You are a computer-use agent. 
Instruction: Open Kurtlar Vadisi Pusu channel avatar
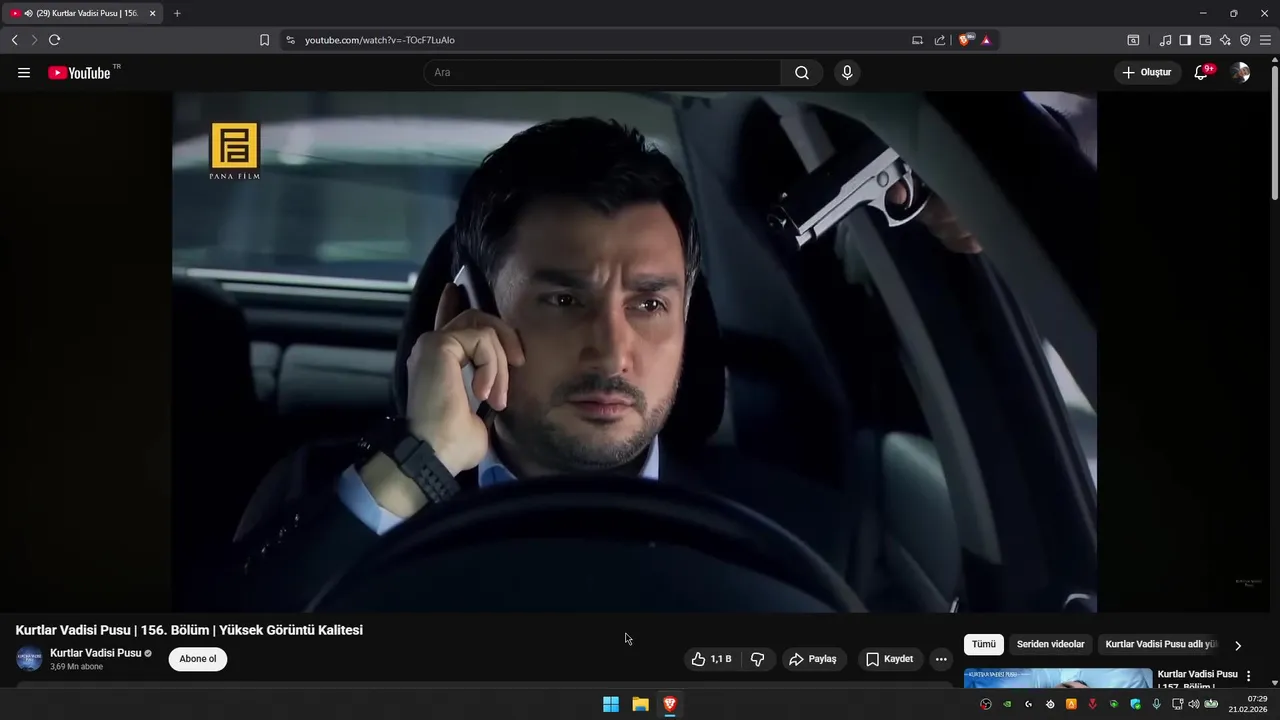29,659
